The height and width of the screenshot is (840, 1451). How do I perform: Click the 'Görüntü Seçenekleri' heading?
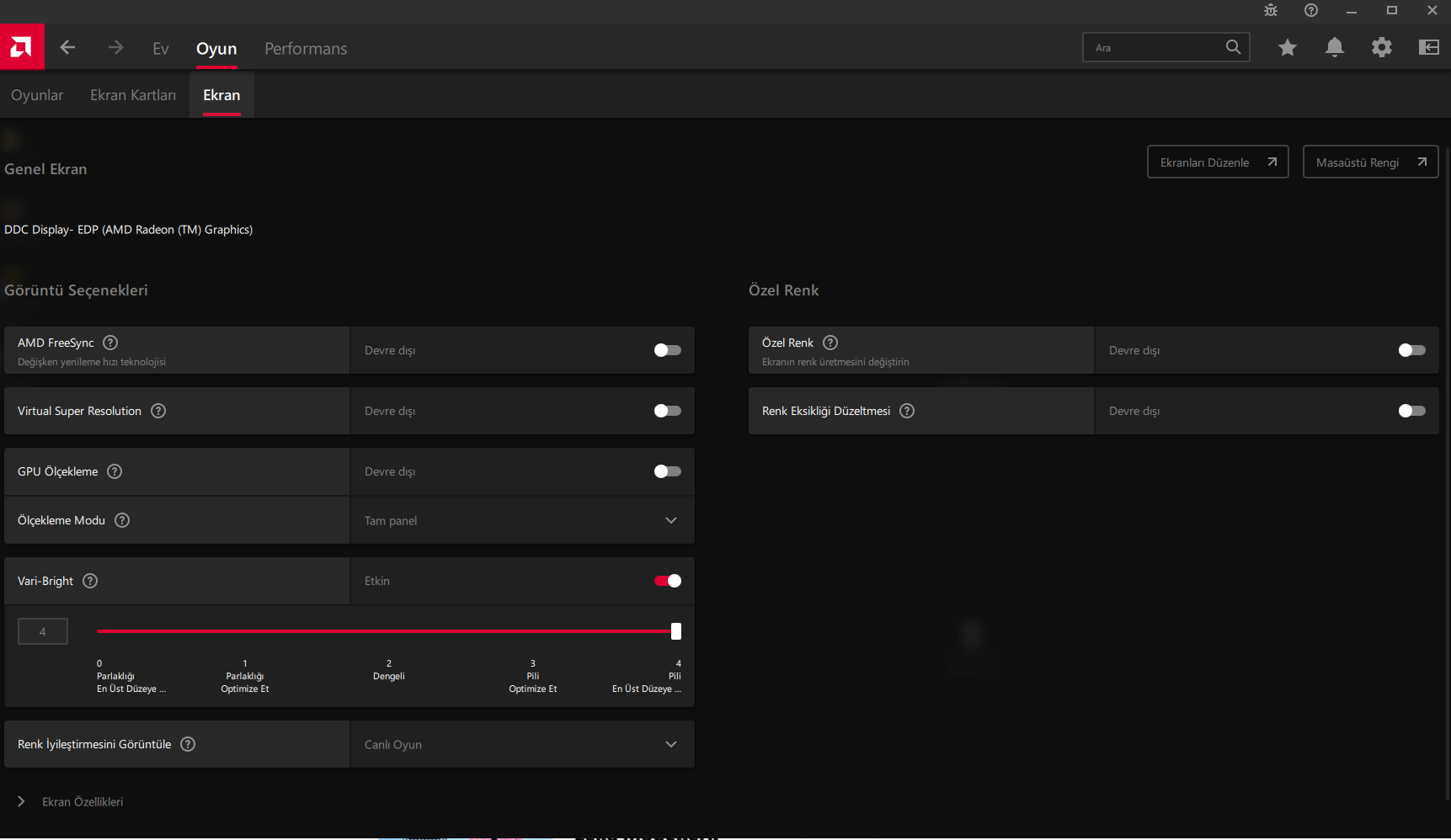coord(76,290)
